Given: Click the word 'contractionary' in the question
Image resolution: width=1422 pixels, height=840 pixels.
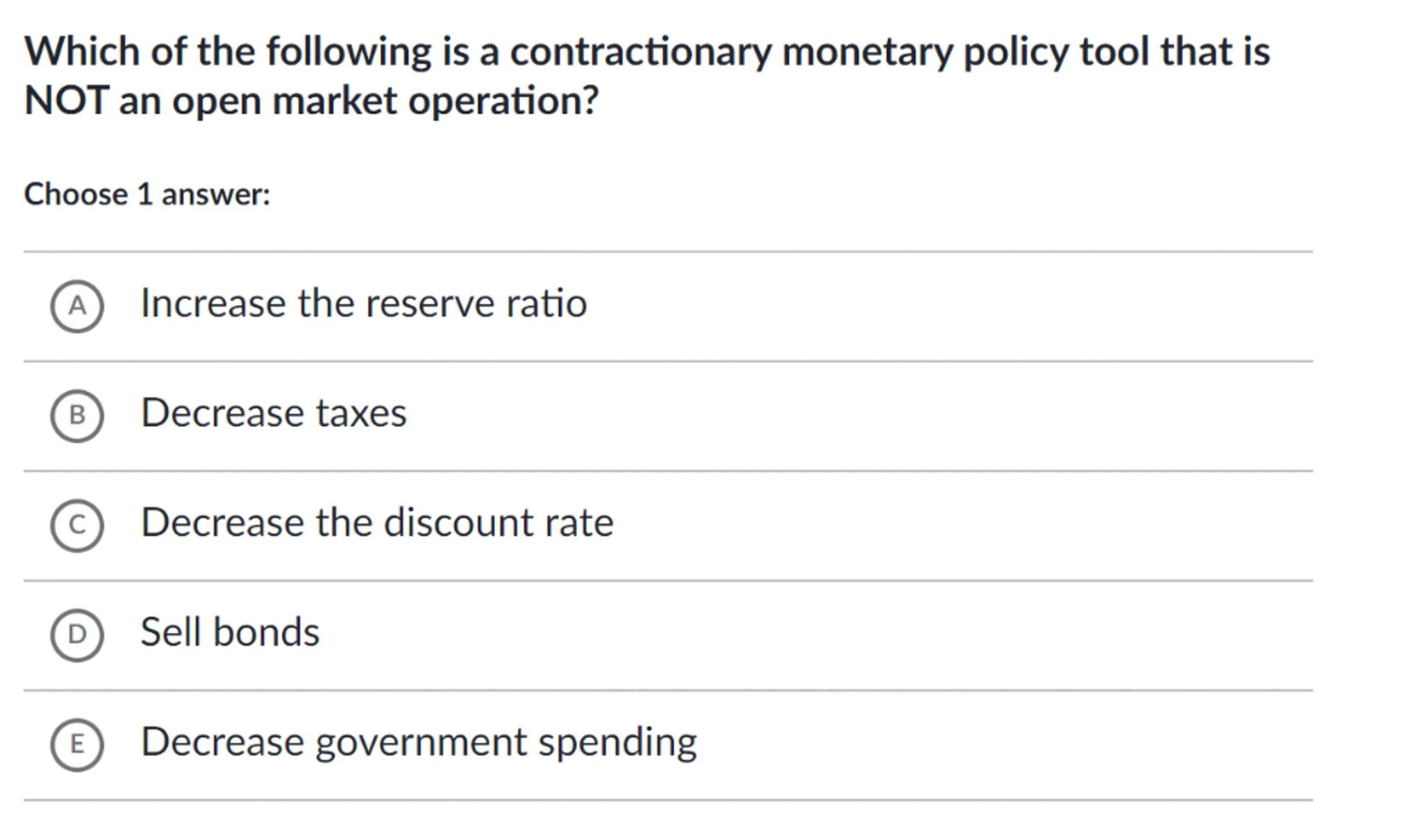Looking at the screenshot, I should pyautogui.click(x=640, y=53).
